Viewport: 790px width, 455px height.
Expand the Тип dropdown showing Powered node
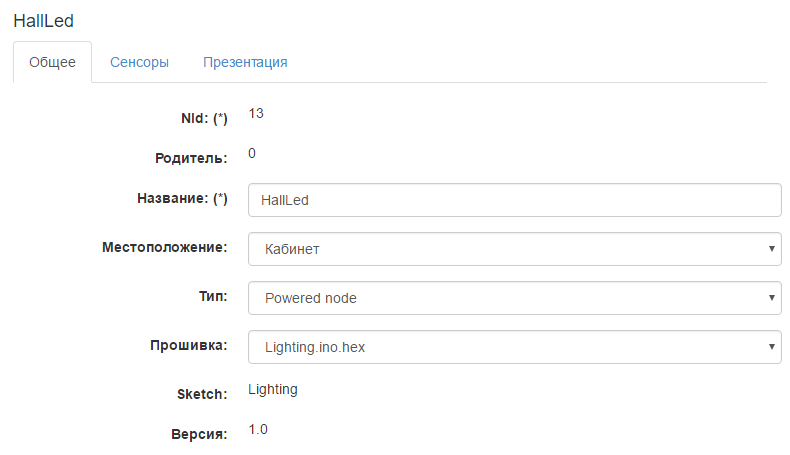pyautogui.click(x=514, y=298)
